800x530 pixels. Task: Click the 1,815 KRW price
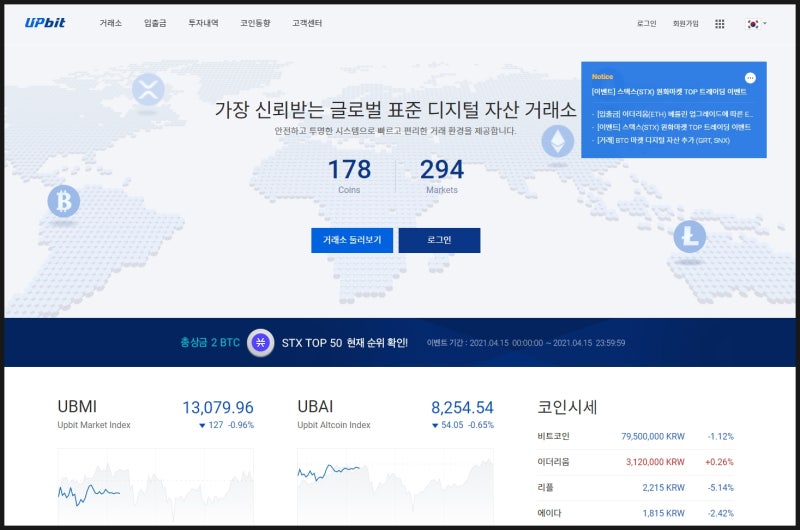click(663, 513)
